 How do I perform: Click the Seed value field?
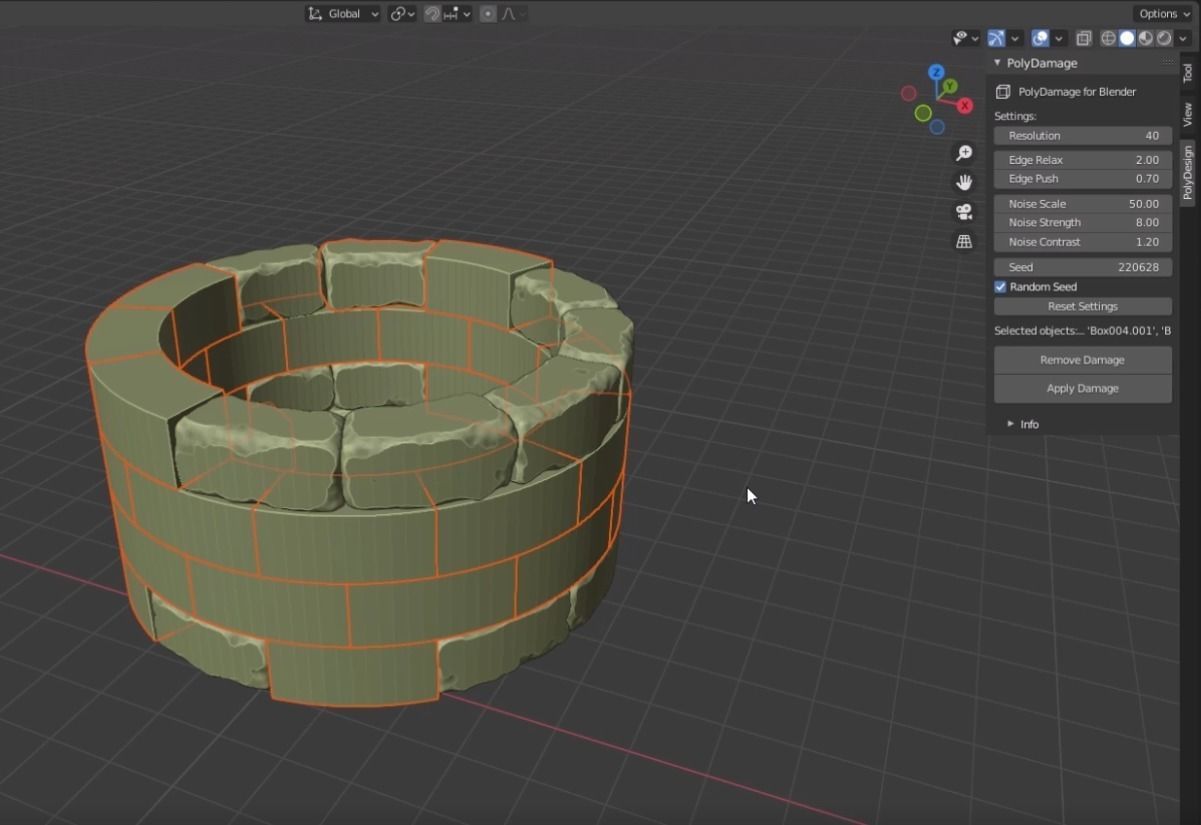pyautogui.click(x=1083, y=267)
